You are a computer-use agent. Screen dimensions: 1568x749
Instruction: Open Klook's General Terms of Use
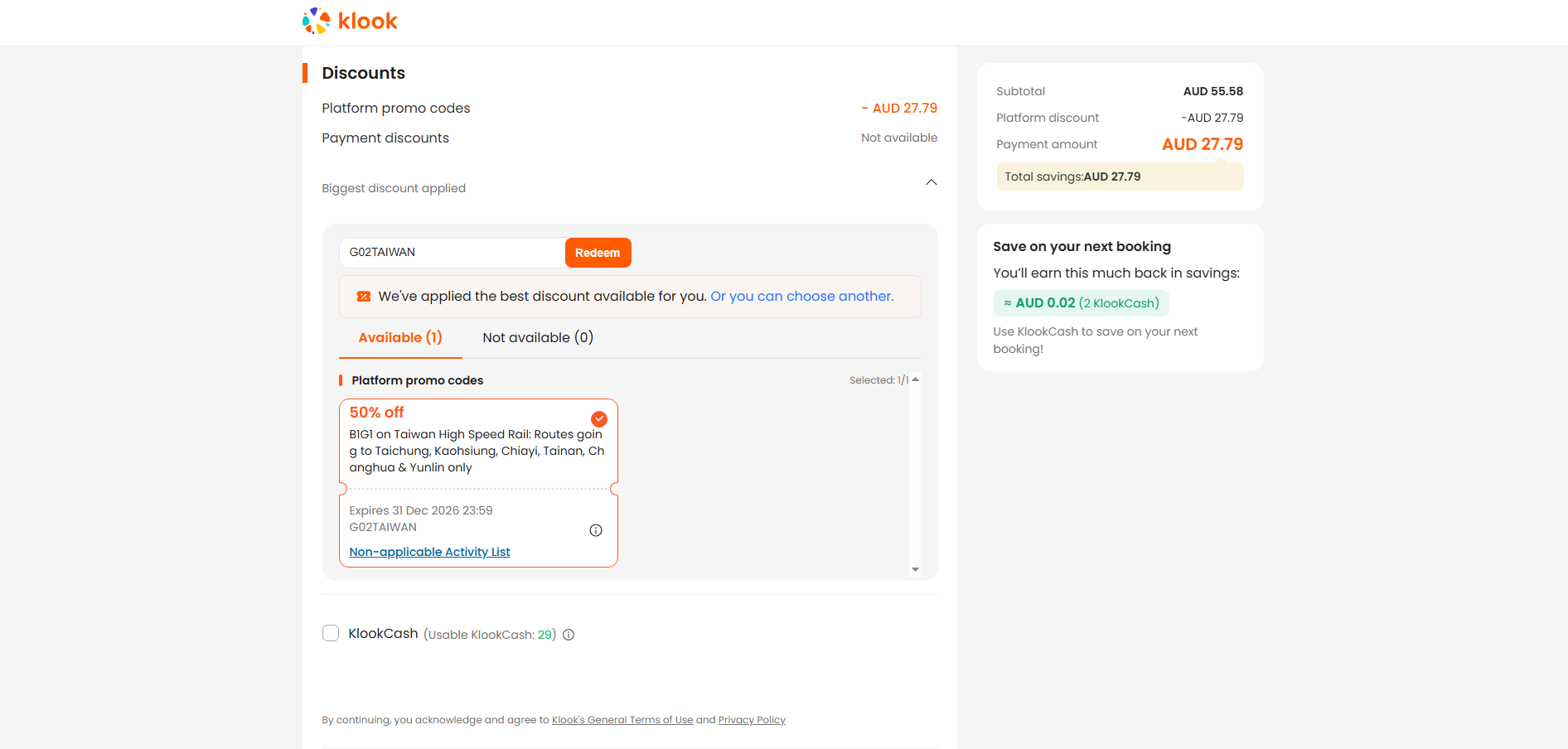pos(622,720)
